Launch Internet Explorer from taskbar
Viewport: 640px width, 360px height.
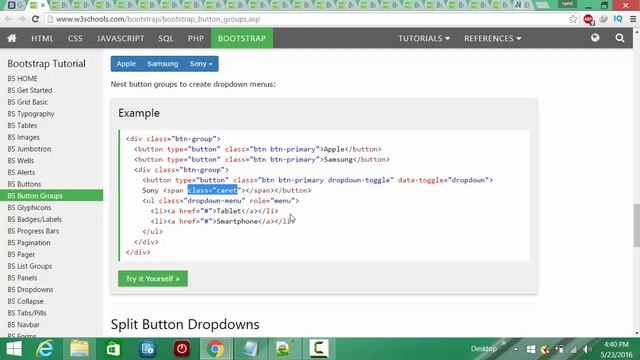[44, 349]
